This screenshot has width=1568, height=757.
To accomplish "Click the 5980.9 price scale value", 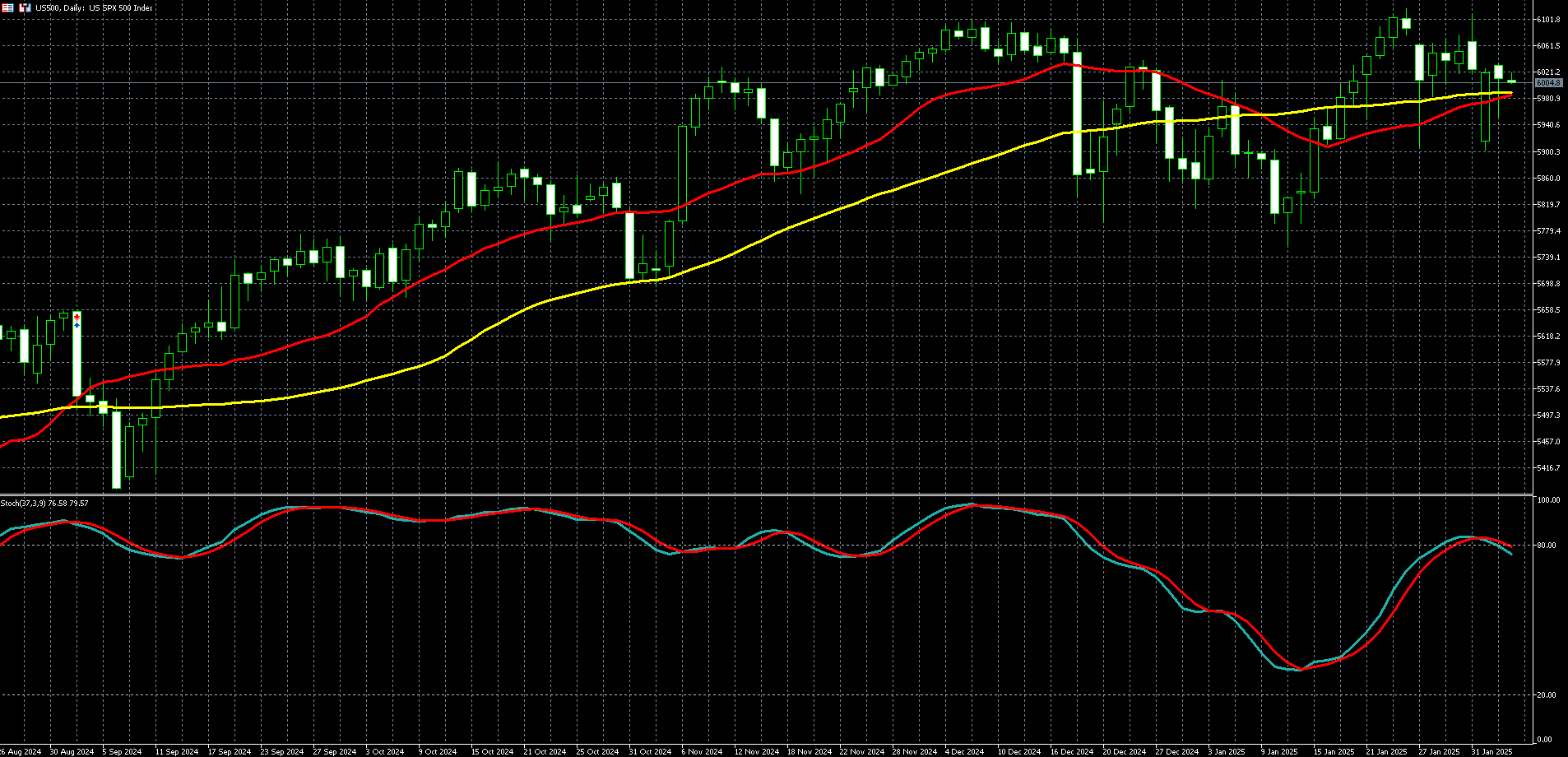I will pyautogui.click(x=1547, y=99).
